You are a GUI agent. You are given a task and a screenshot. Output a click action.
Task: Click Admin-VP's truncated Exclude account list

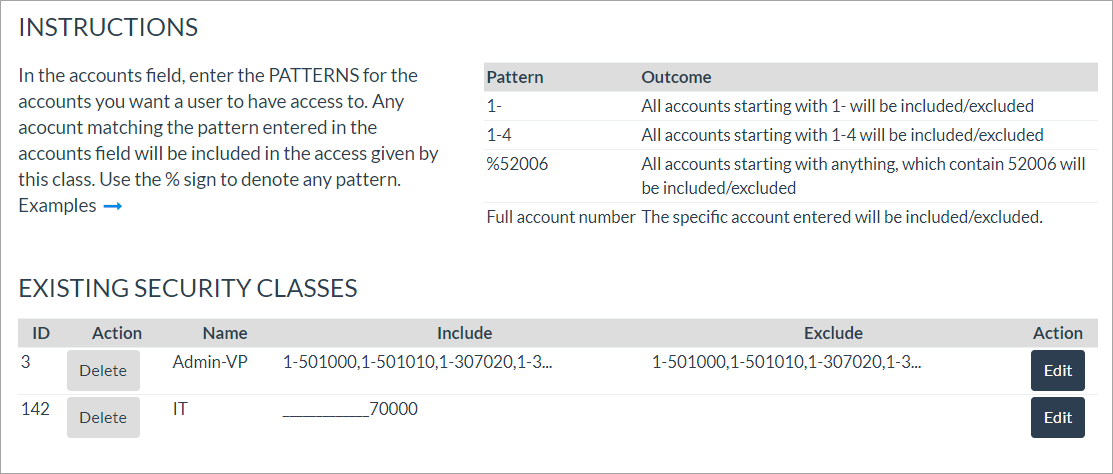(786, 362)
